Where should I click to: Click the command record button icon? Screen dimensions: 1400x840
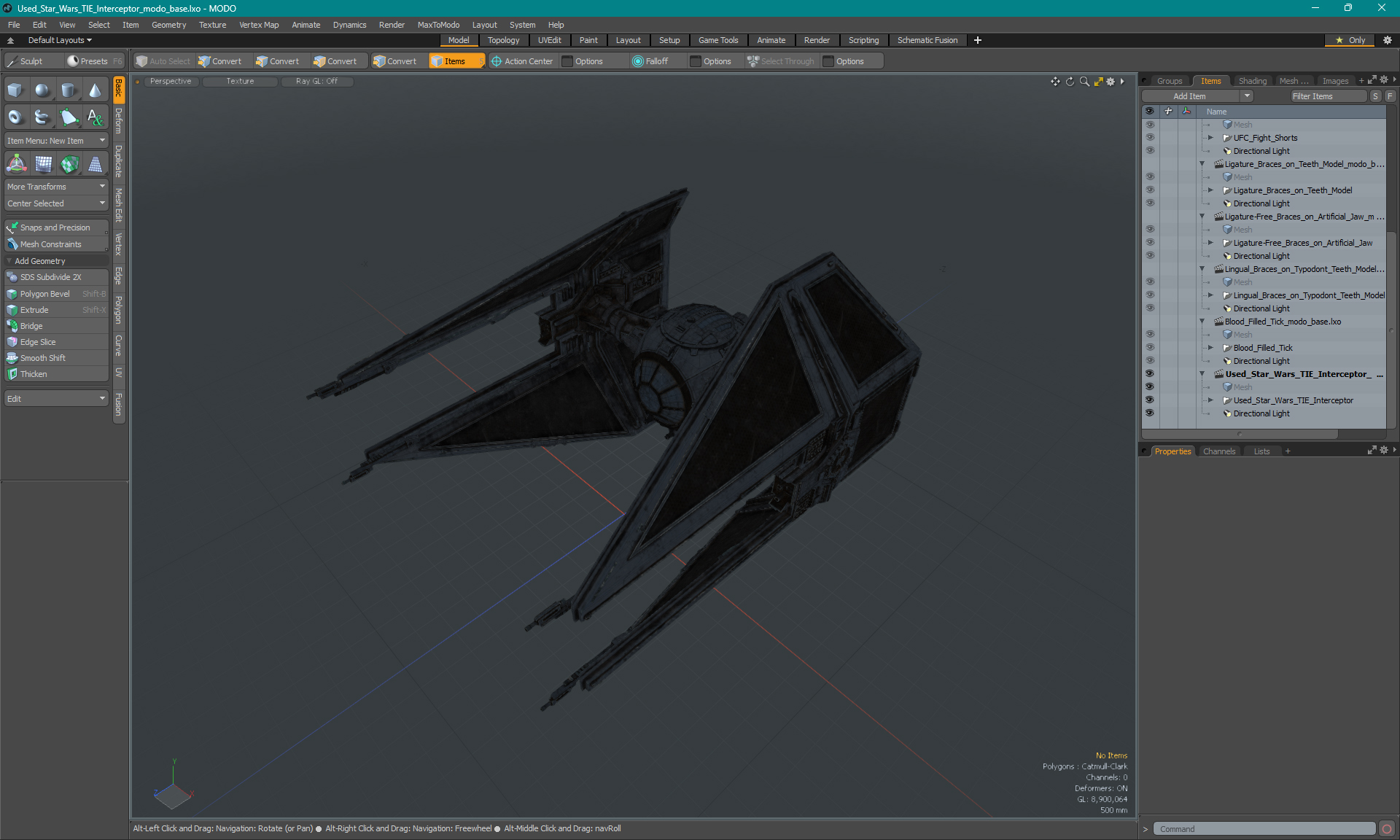tap(1387, 829)
